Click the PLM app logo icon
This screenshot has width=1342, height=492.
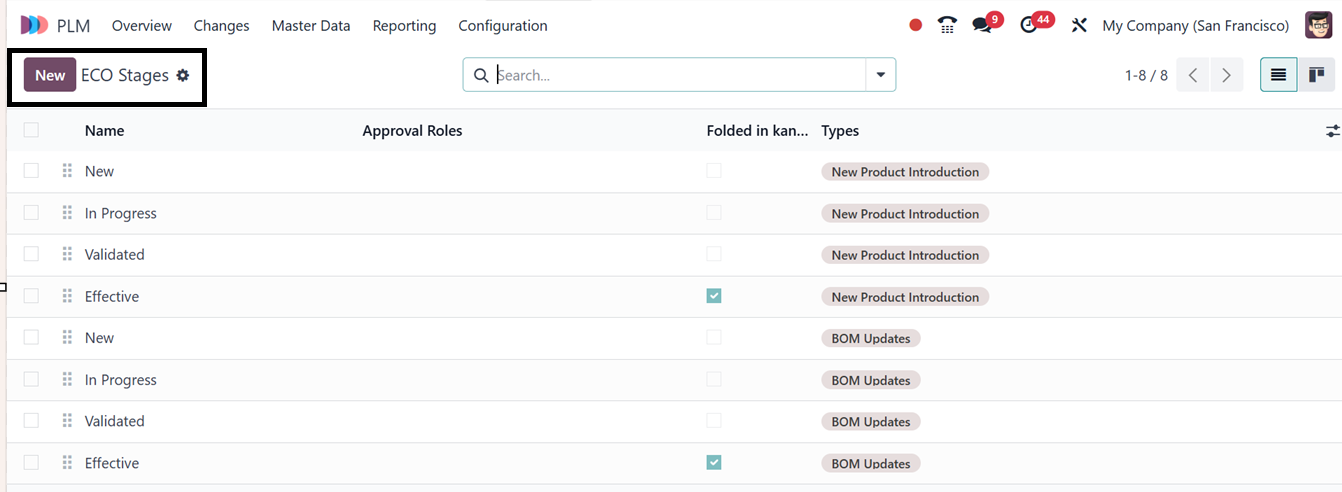coord(34,25)
